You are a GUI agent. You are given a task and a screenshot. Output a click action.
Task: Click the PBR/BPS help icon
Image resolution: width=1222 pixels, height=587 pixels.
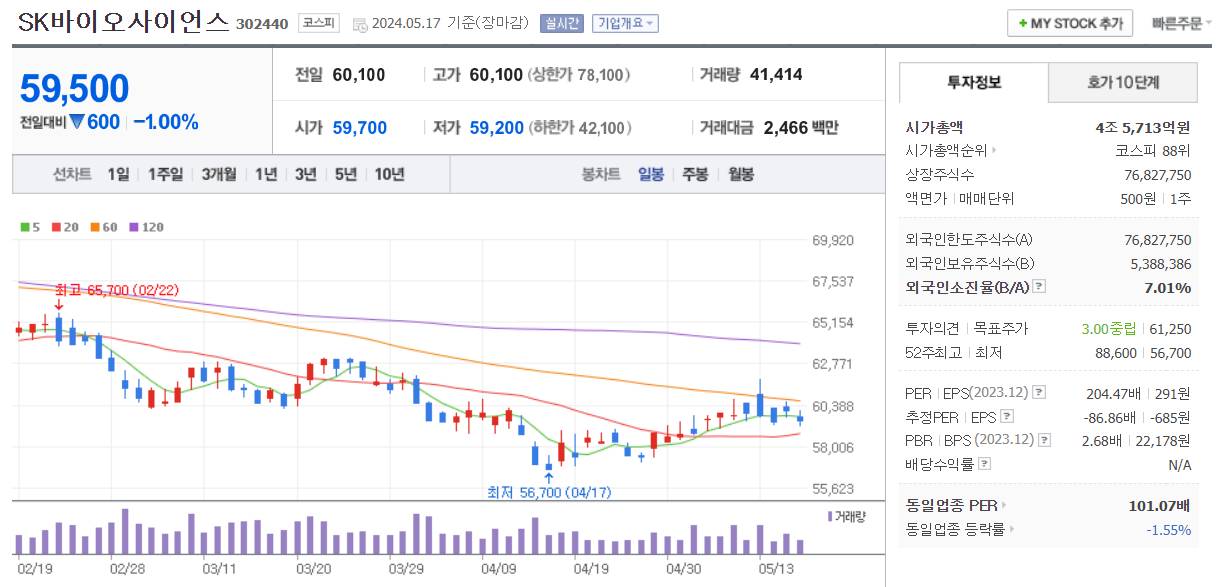click(1043, 440)
